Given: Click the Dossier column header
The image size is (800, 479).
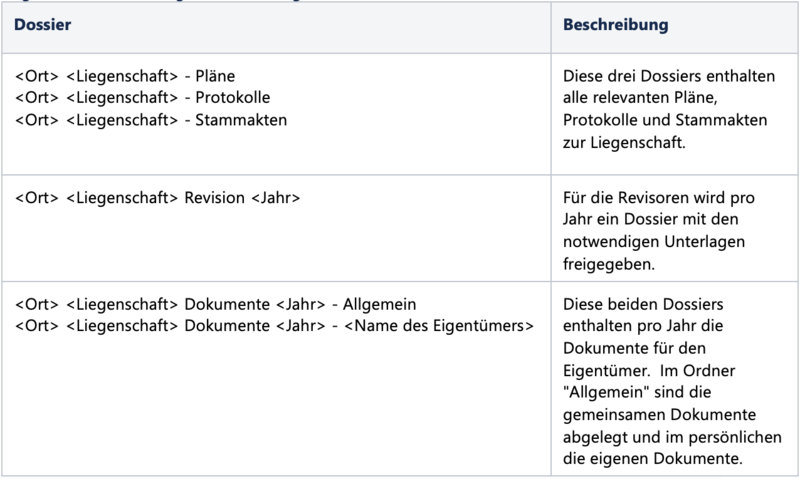Looking at the screenshot, I should pyautogui.click(x=42, y=24).
